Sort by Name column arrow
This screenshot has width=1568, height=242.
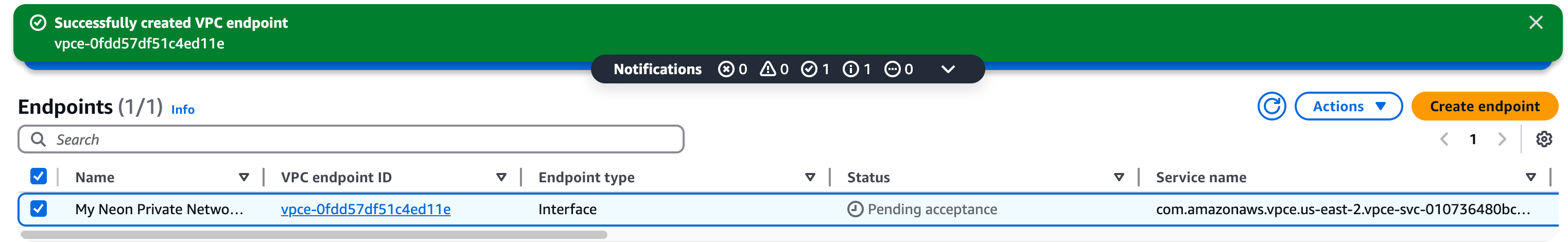pyautogui.click(x=243, y=178)
